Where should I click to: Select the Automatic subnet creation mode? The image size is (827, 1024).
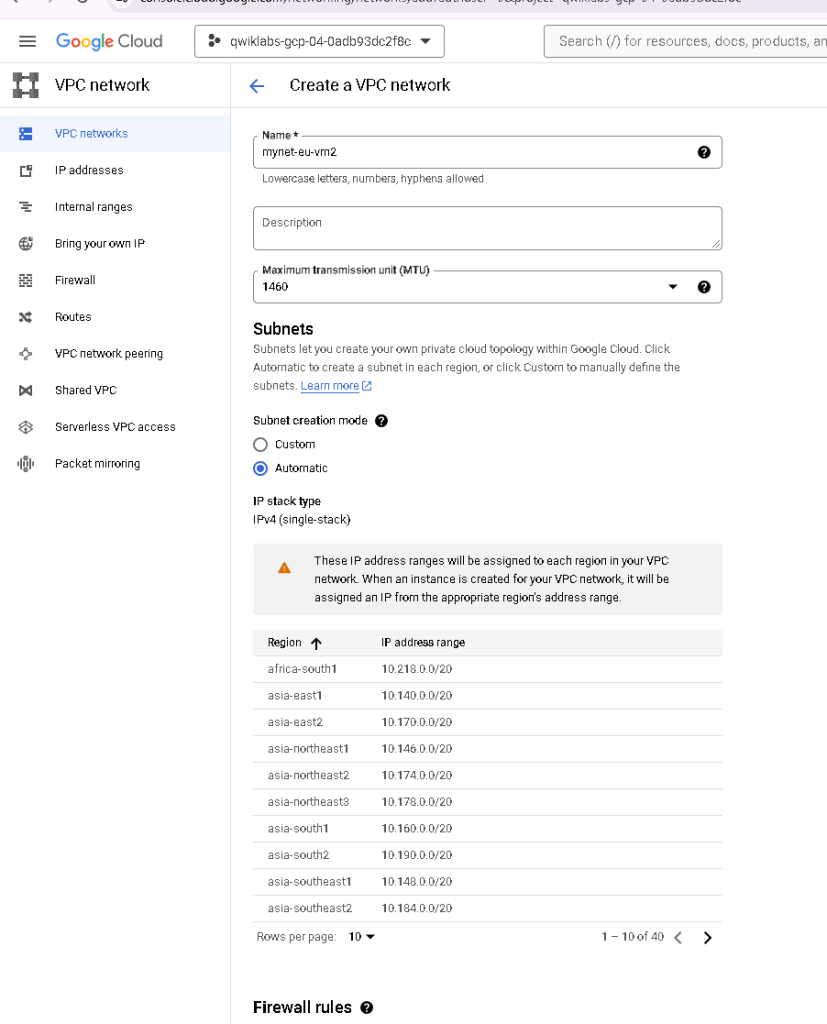(x=261, y=468)
